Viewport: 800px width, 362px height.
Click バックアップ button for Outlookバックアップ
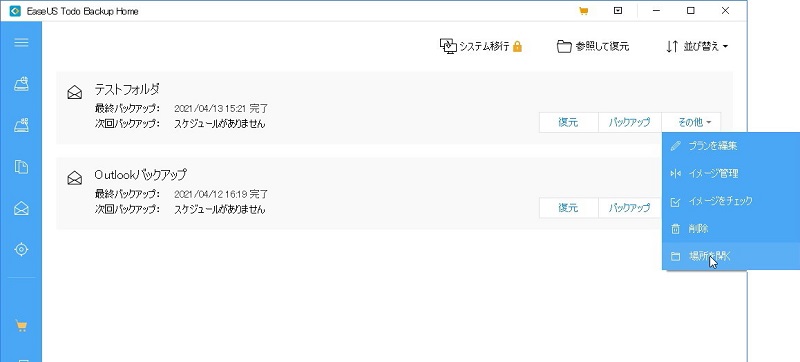(630, 208)
